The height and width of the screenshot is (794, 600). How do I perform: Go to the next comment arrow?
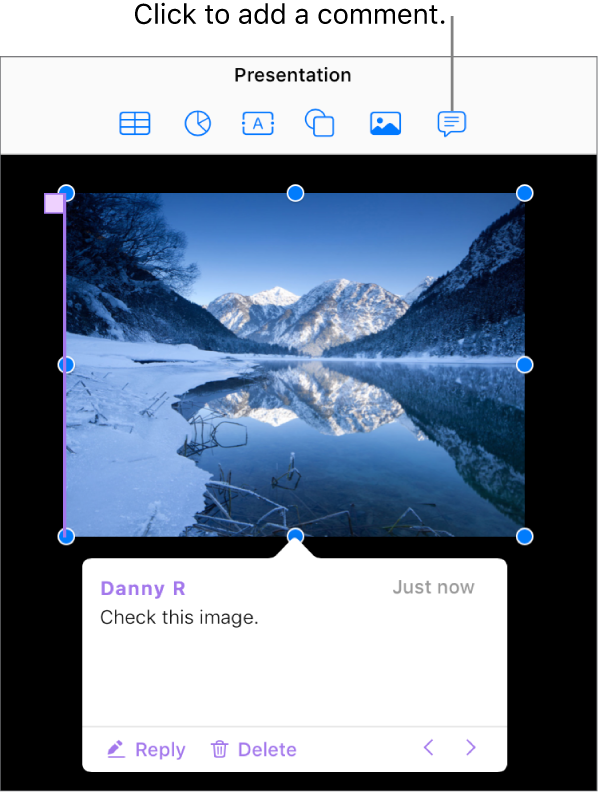471,747
